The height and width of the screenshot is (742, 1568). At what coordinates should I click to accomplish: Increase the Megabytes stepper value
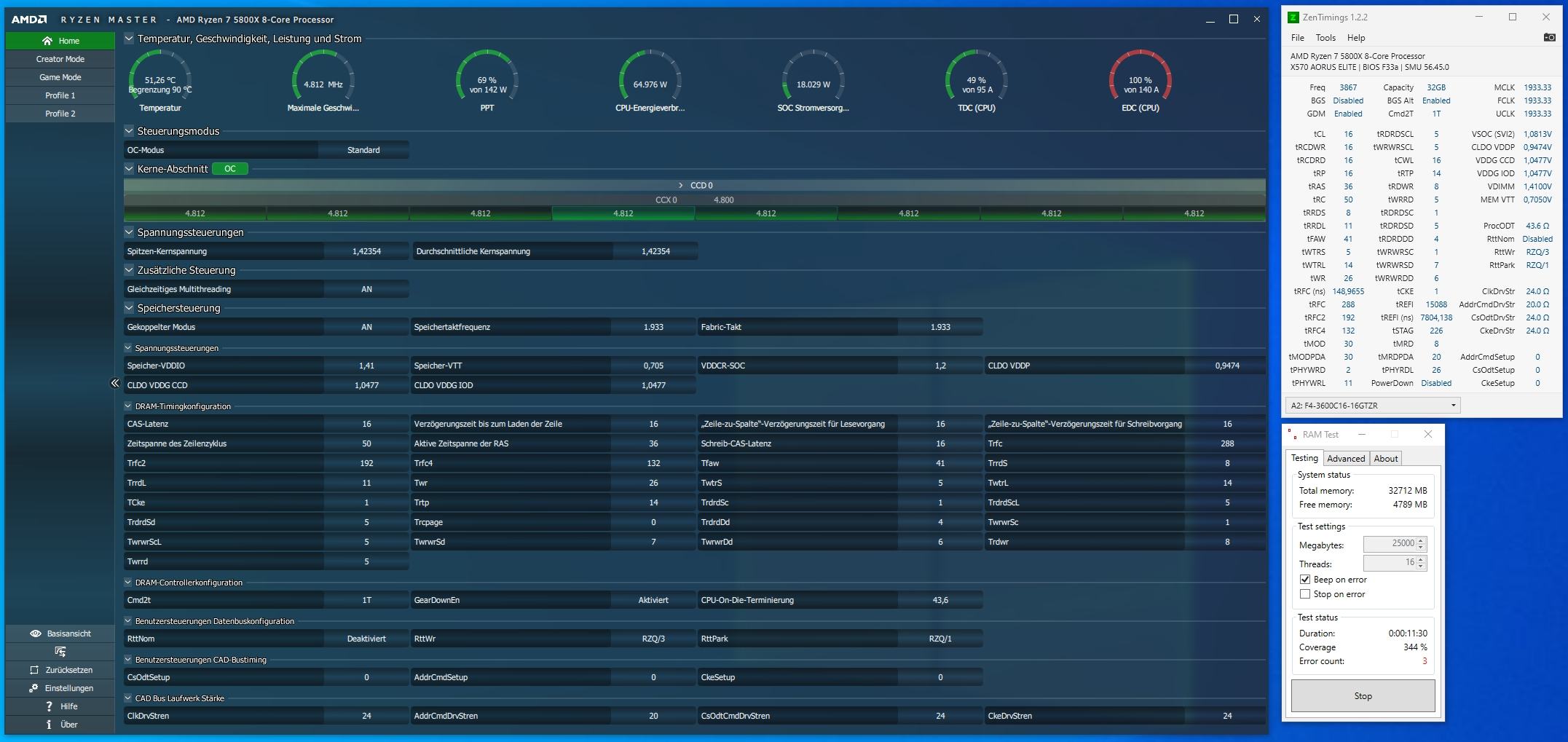[x=1421, y=540]
